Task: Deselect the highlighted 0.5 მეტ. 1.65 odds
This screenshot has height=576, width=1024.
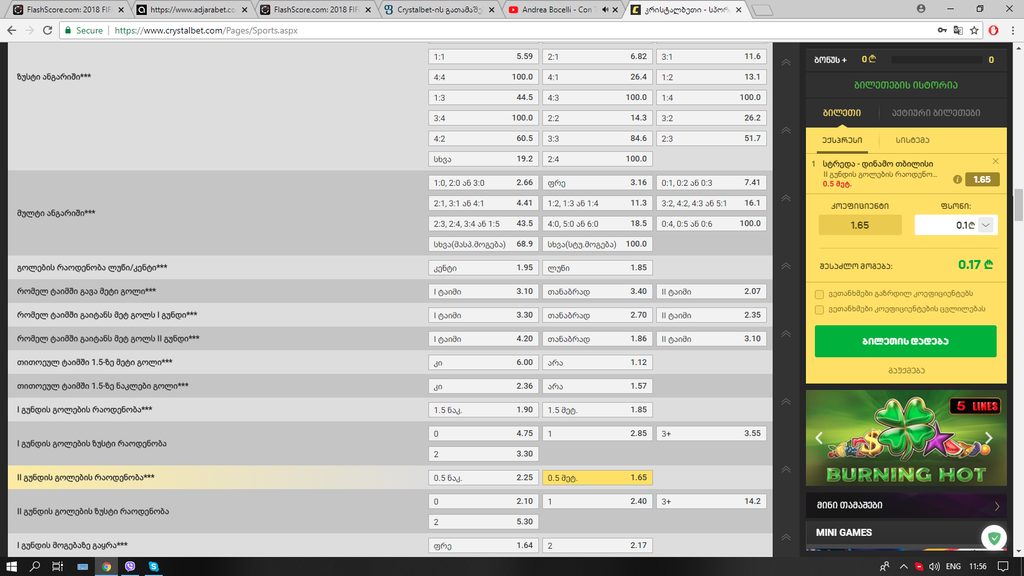Action: click(597, 478)
